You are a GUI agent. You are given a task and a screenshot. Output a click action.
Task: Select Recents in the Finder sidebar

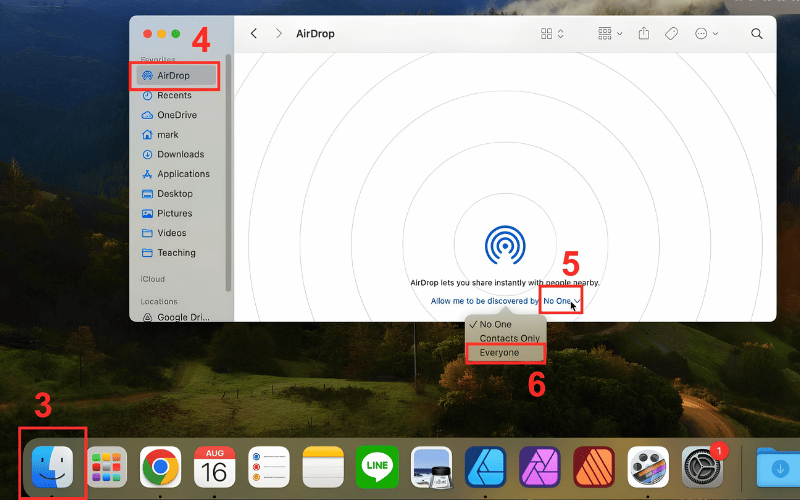177,95
